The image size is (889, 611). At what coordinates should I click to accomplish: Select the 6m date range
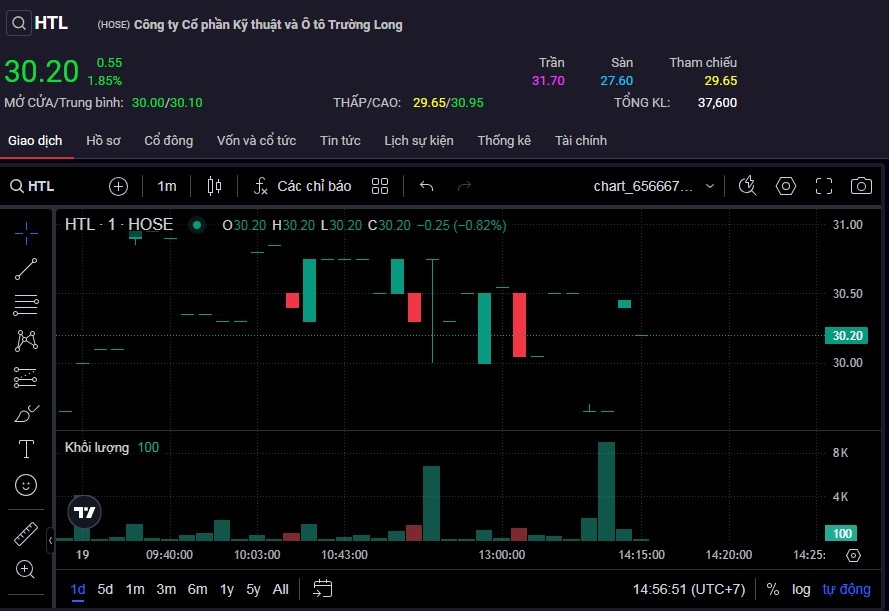pyautogui.click(x=197, y=589)
